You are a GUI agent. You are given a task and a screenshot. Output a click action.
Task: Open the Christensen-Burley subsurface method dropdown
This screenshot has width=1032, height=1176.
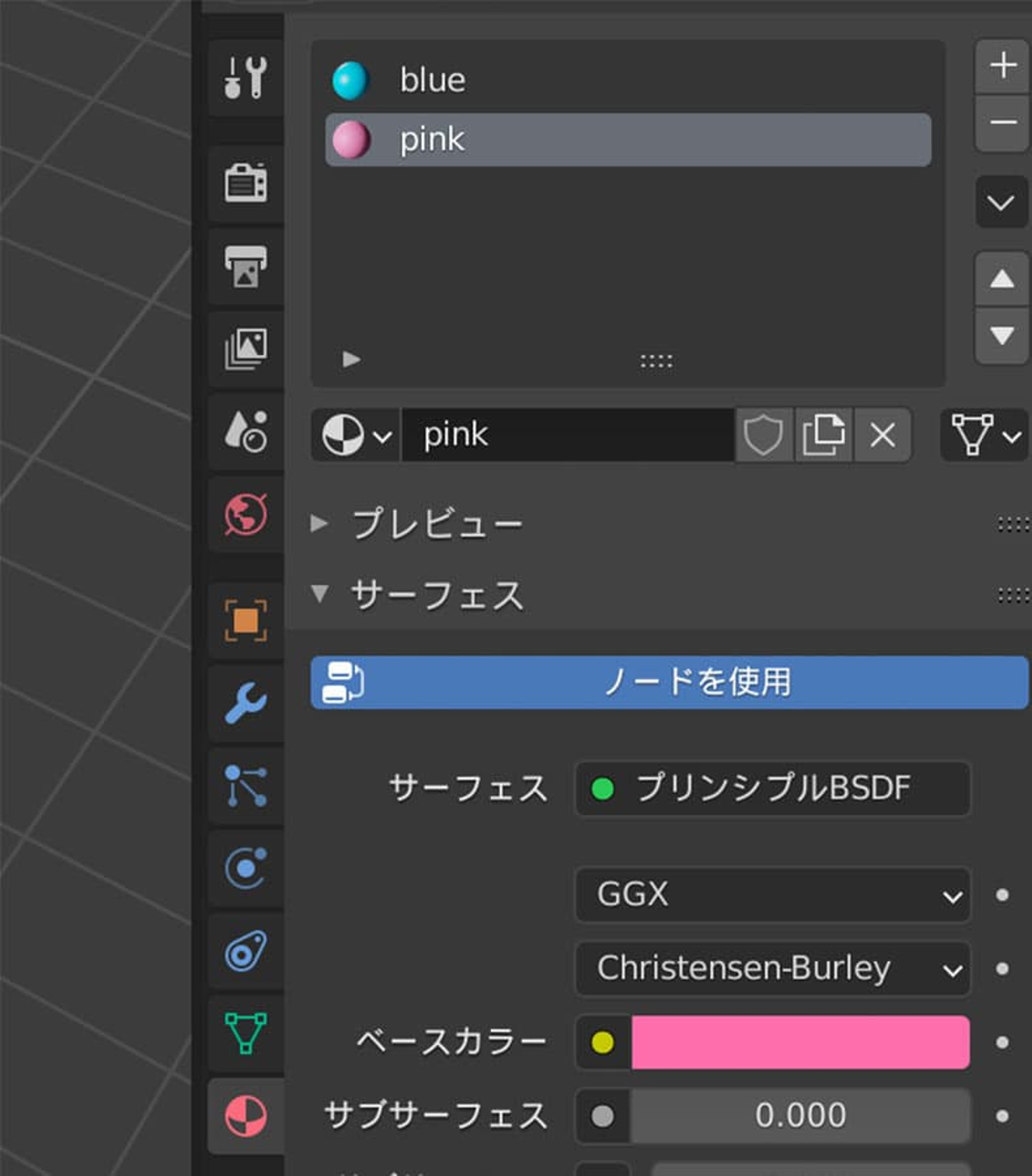pyautogui.click(x=773, y=969)
